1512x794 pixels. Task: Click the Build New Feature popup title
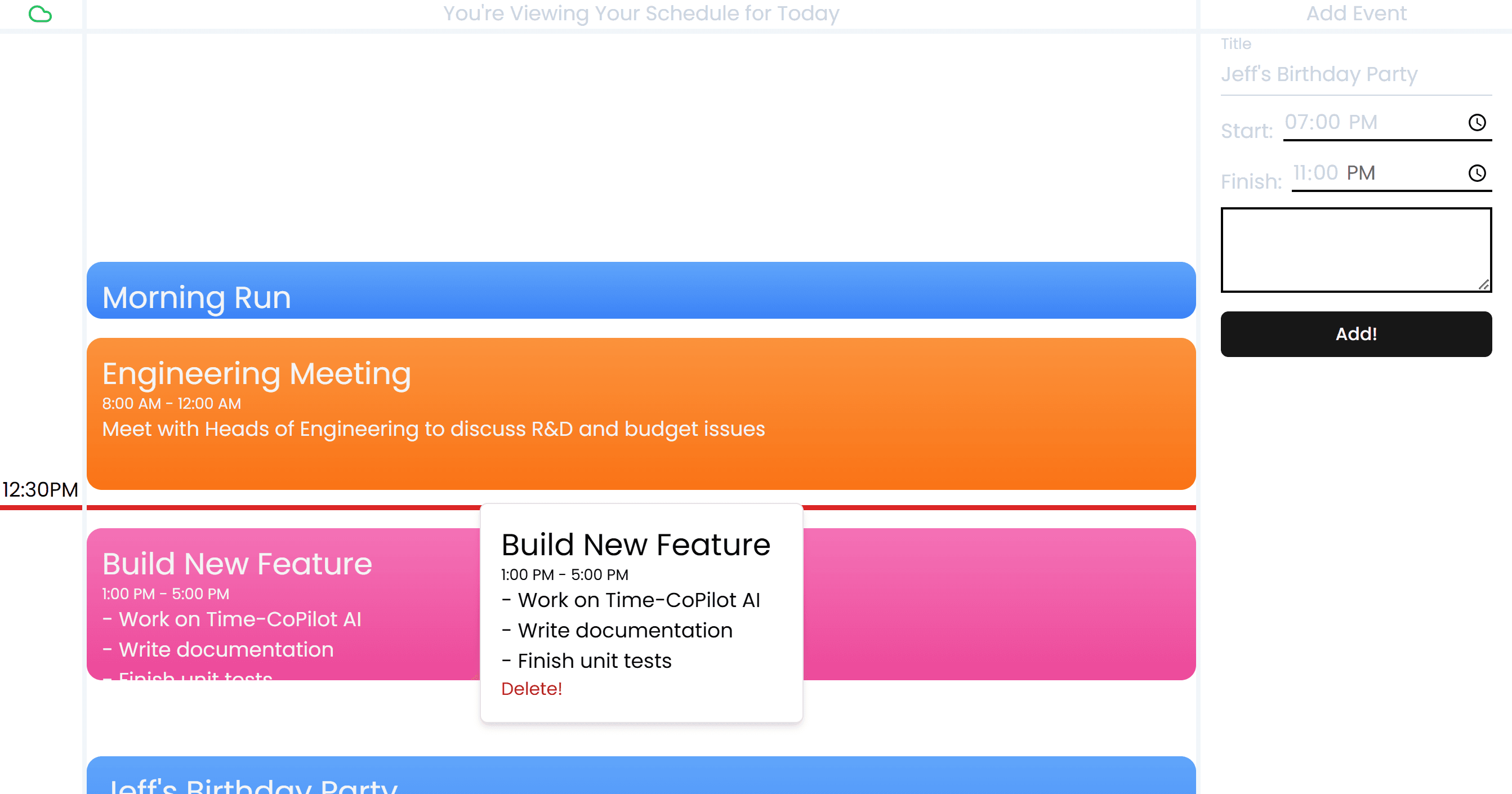(636, 545)
